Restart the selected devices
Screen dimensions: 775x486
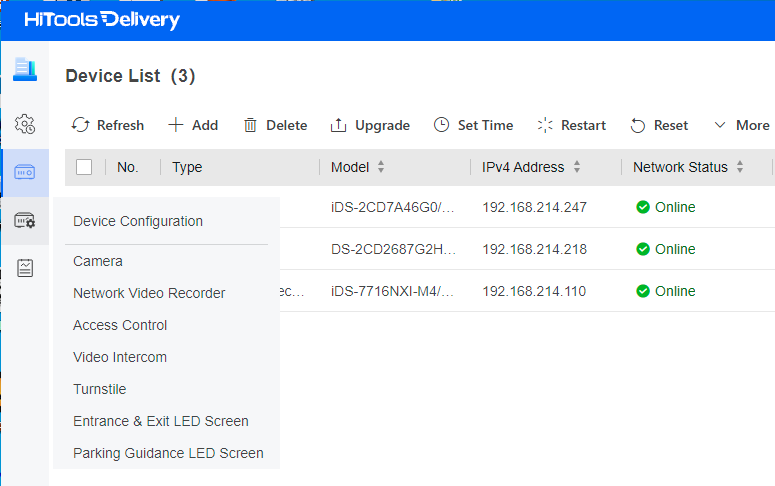point(571,125)
